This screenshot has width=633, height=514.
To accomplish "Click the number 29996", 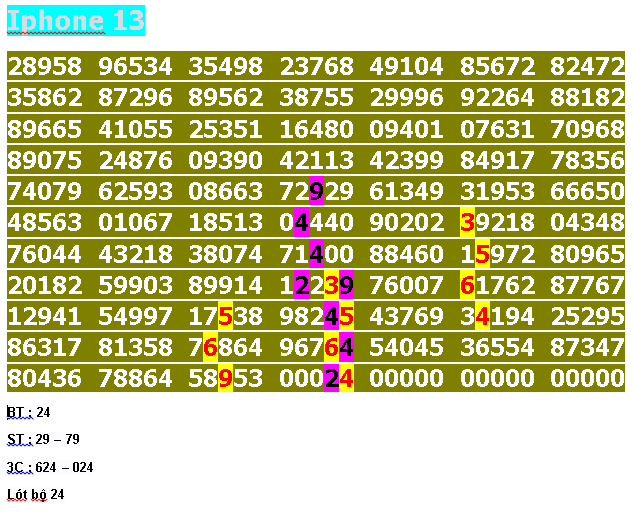I will pos(407,98).
